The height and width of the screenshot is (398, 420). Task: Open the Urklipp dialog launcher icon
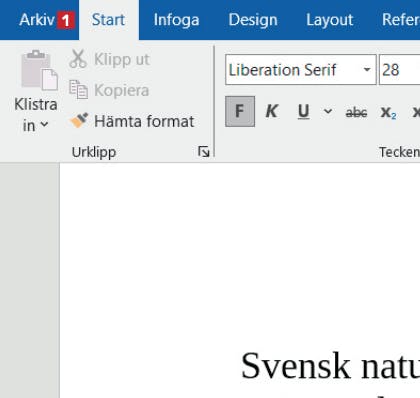[203, 152]
